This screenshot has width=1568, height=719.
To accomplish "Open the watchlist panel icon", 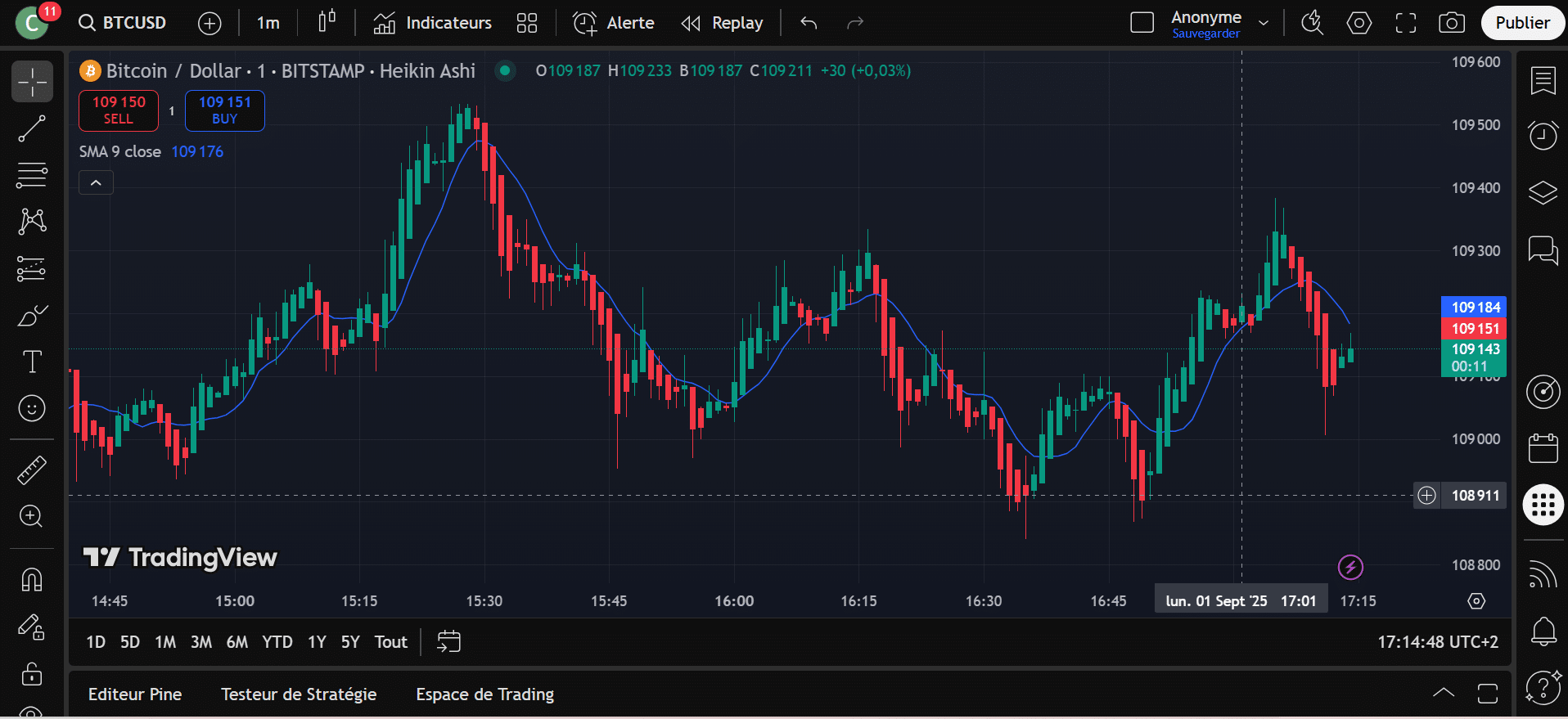I will pyautogui.click(x=1543, y=81).
